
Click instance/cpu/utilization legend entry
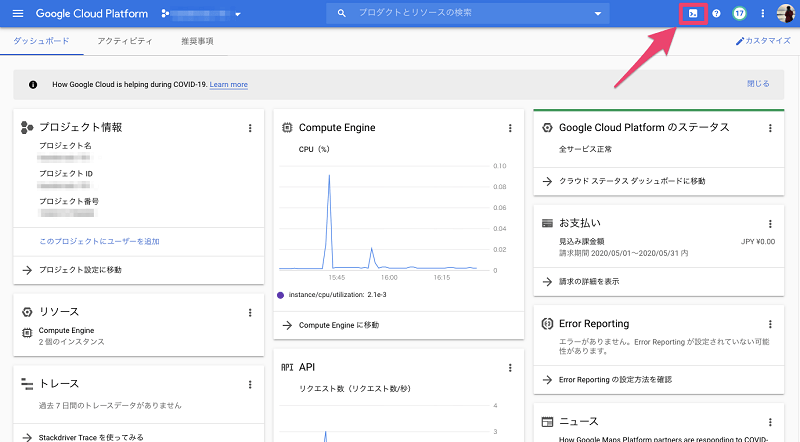click(x=332, y=295)
